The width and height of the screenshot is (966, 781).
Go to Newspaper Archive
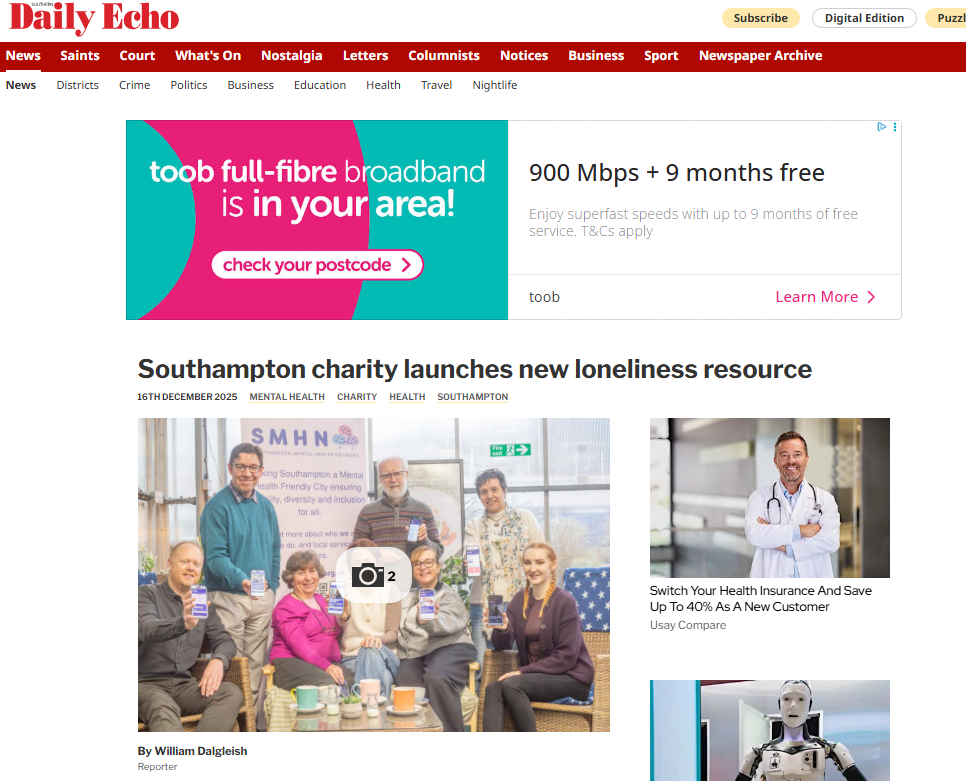760,55
